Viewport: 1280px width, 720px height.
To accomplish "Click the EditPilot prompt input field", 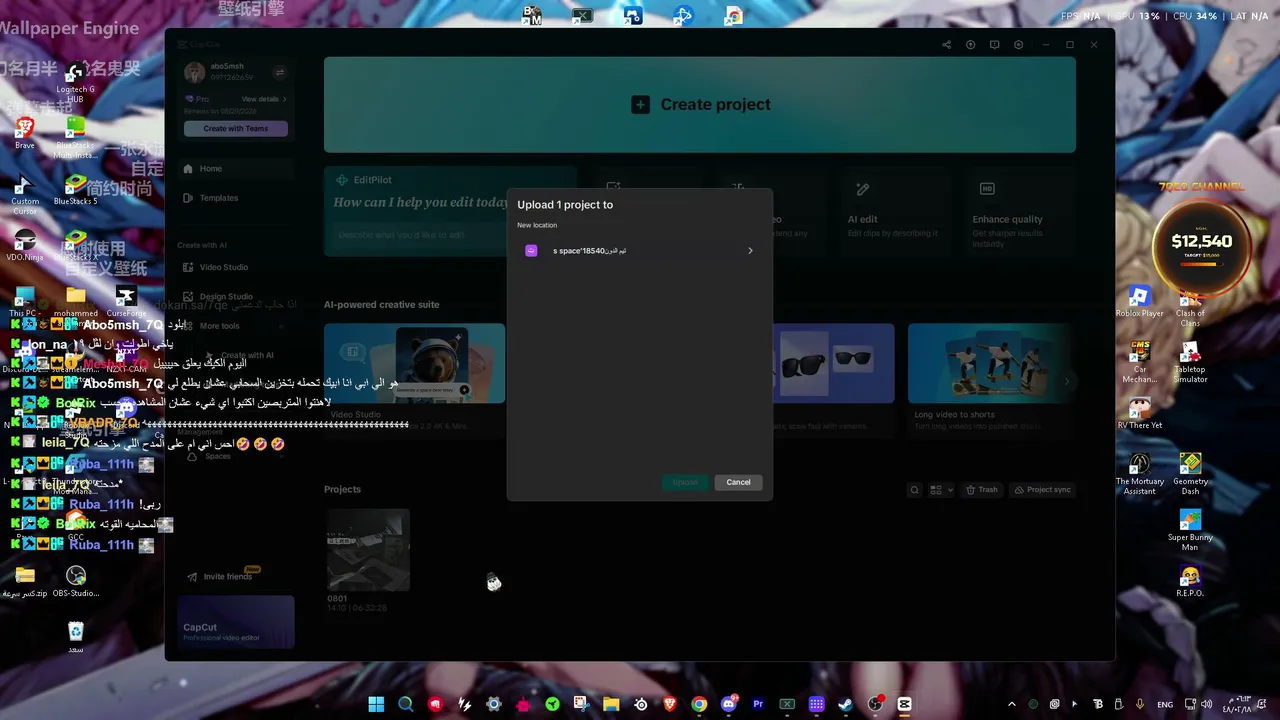I will point(420,235).
